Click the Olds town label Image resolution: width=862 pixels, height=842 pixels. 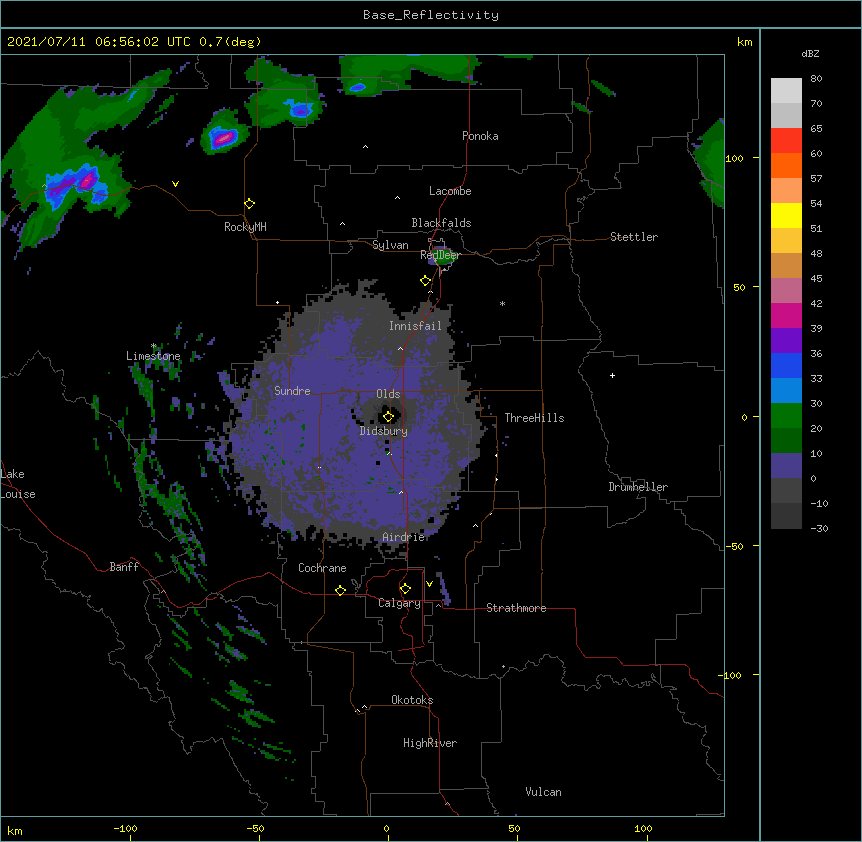[388, 394]
